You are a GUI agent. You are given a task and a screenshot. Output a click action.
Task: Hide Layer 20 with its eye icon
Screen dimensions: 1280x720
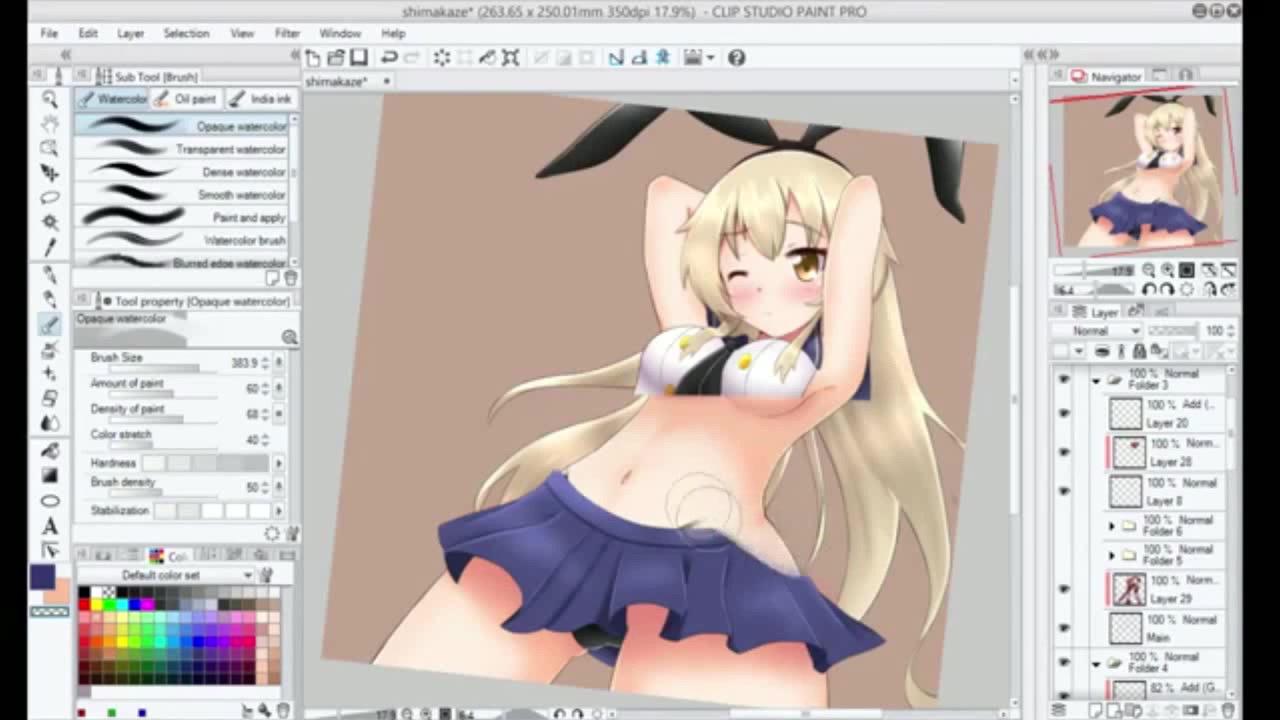pyautogui.click(x=1063, y=414)
